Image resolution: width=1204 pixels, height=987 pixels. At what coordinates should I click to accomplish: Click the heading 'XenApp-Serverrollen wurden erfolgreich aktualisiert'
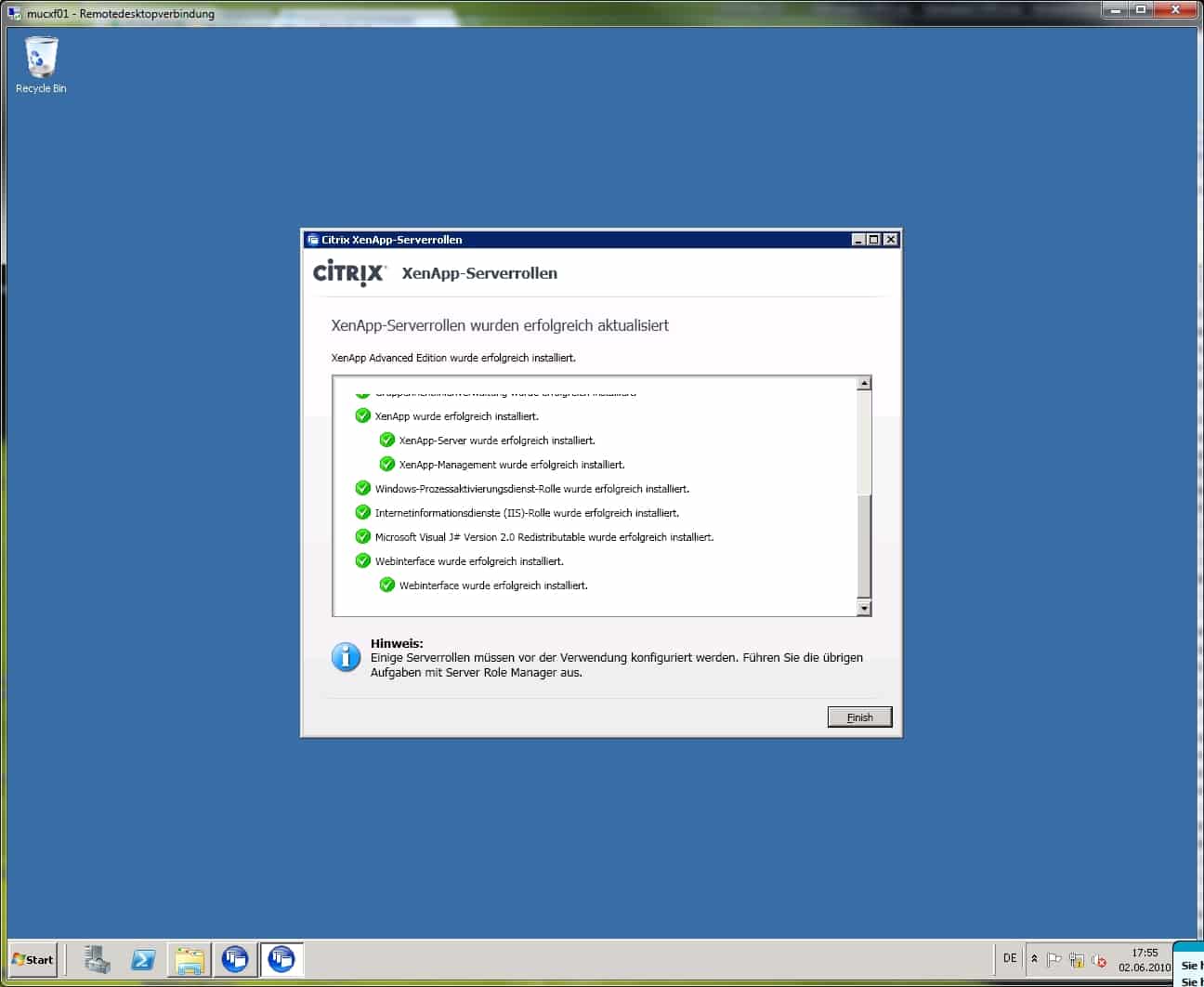(x=500, y=325)
